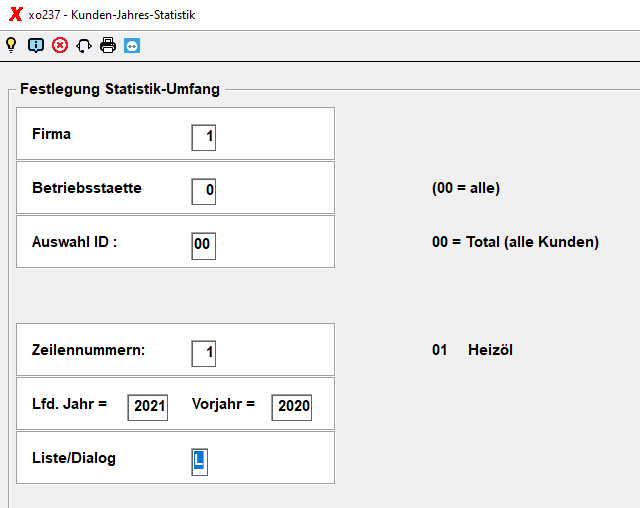The width and height of the screenshot is (640, 508).
Task: Click the red X application logo
Action: (x=16, y=14)
